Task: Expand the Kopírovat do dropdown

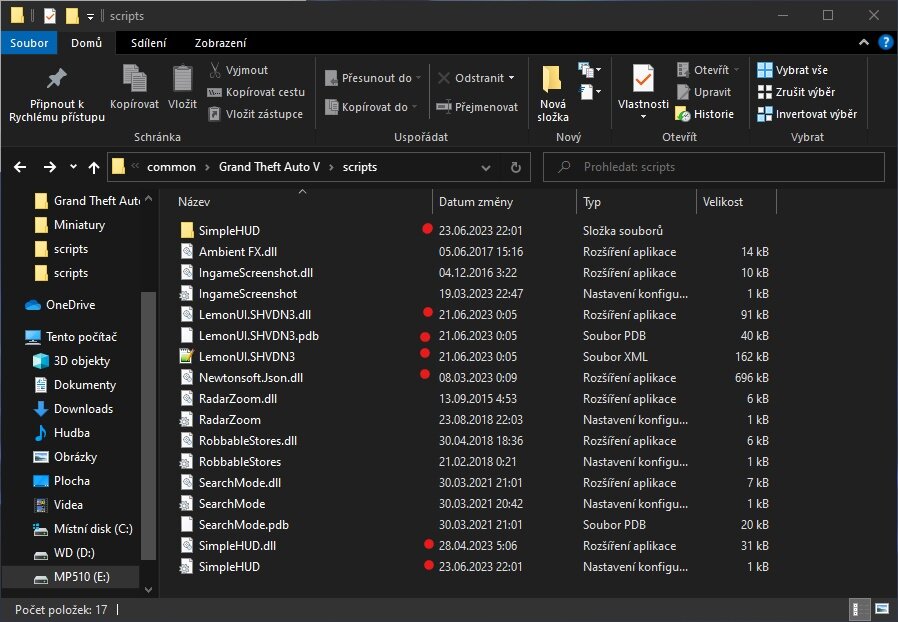Action: point(415,107)
